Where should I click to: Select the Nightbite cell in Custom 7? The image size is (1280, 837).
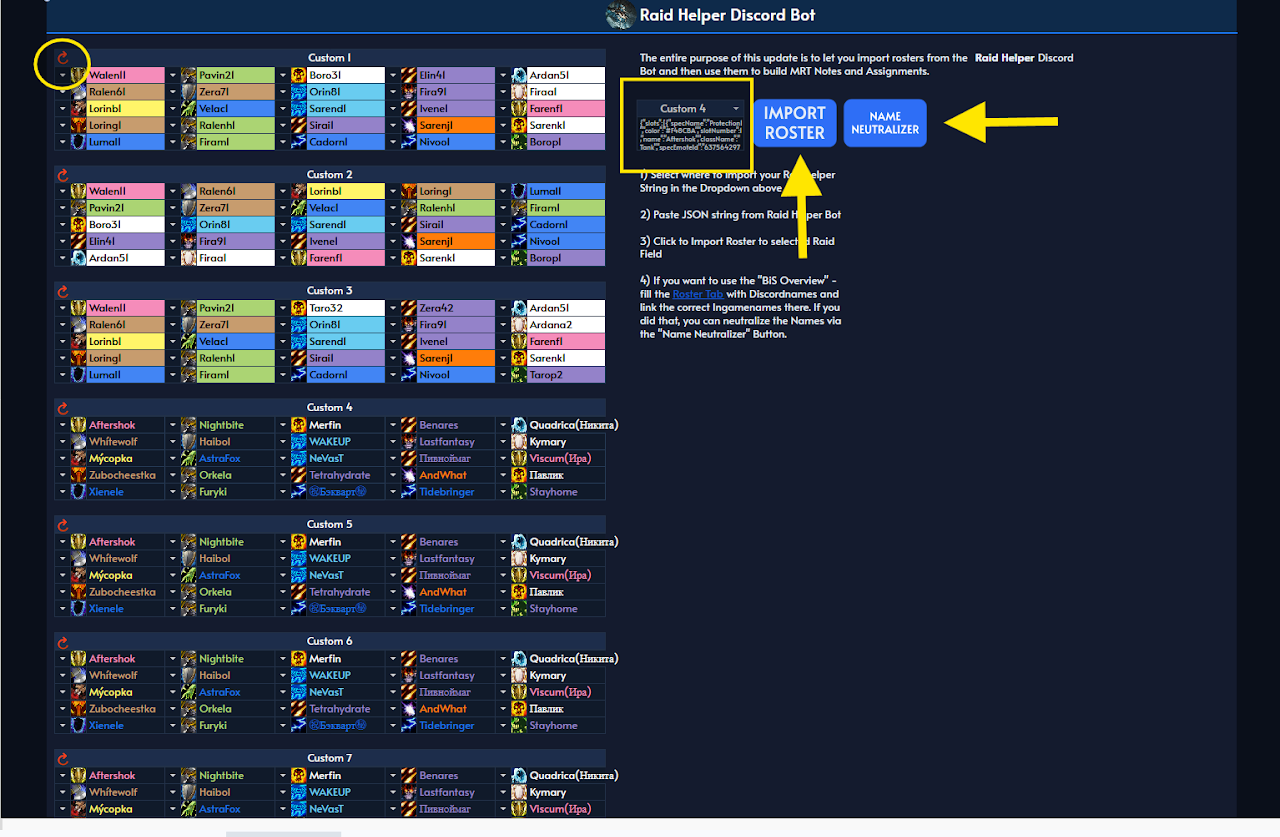[x=236, y=776]
